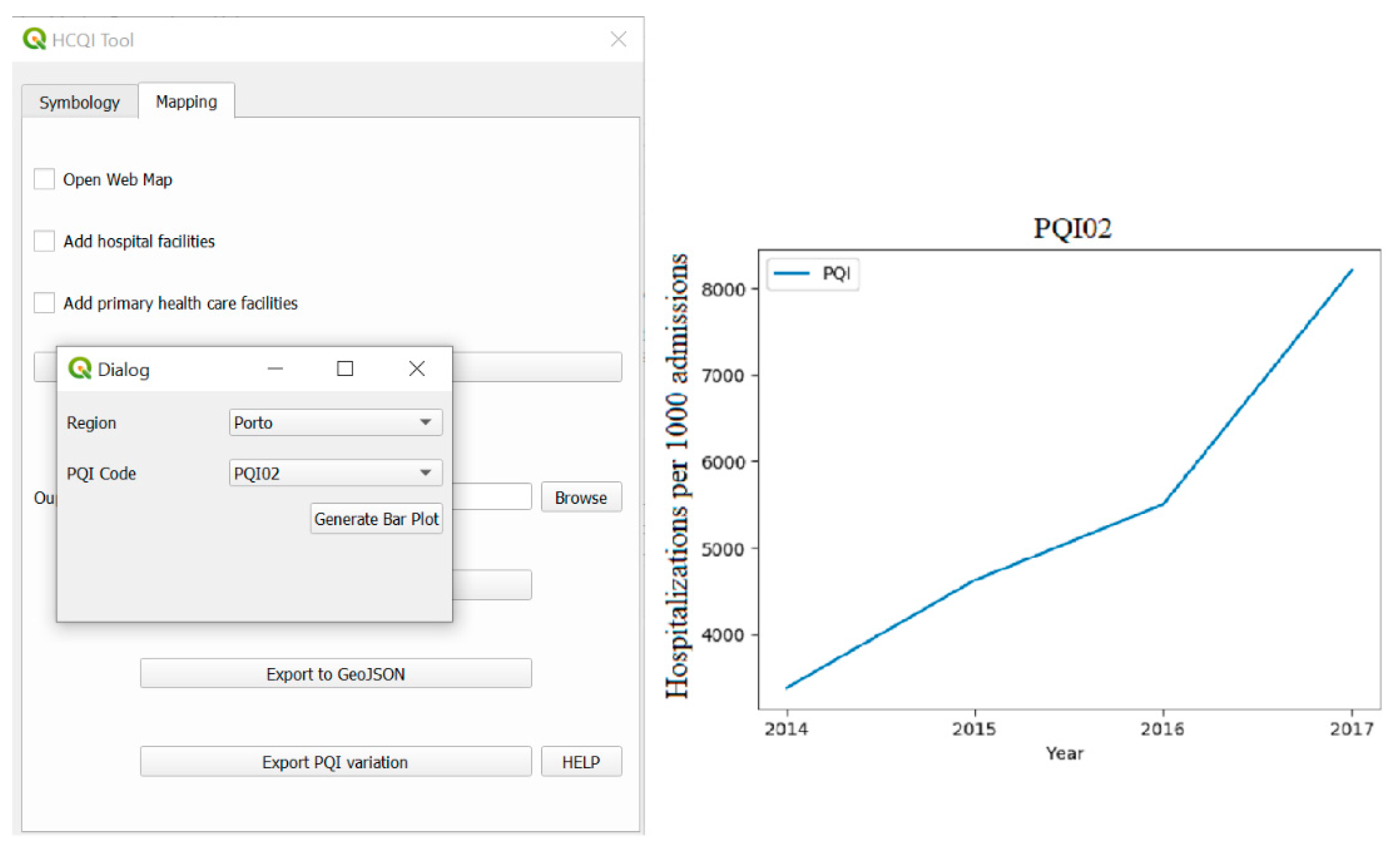1400x848 pixels.
Task: Click the Browse button
Action: coord(581,497)
